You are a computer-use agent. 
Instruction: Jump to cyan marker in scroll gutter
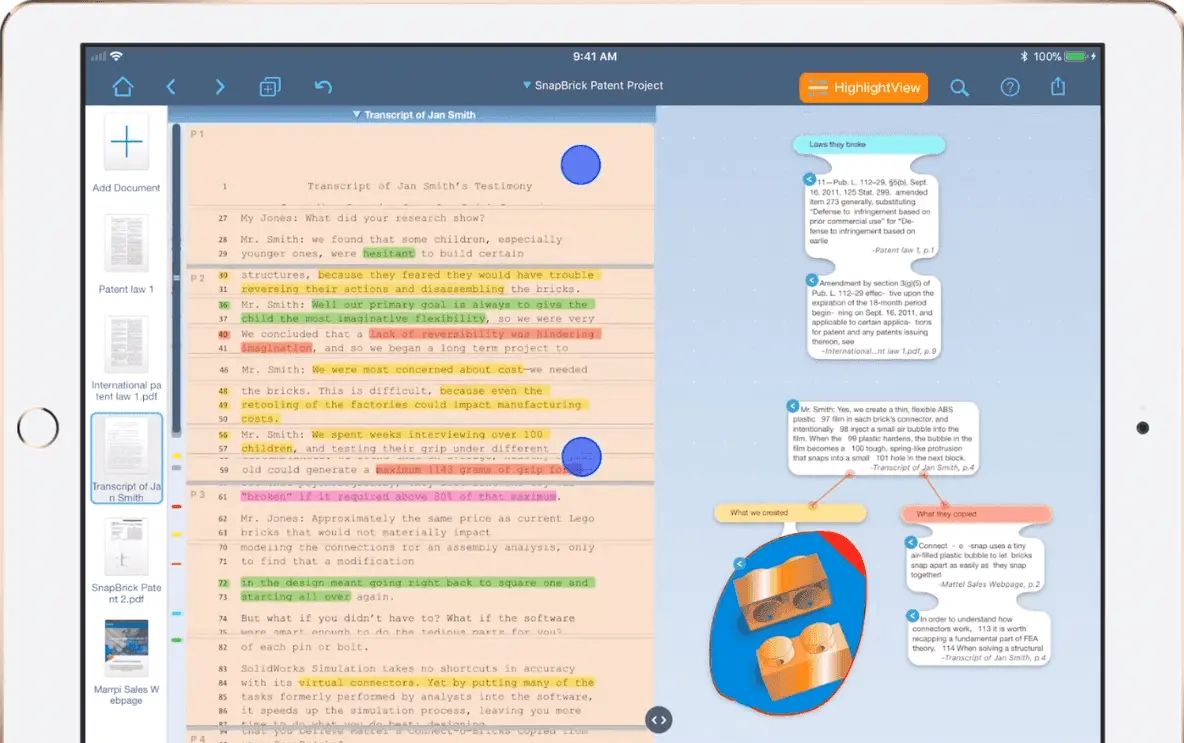coord(177,614)
